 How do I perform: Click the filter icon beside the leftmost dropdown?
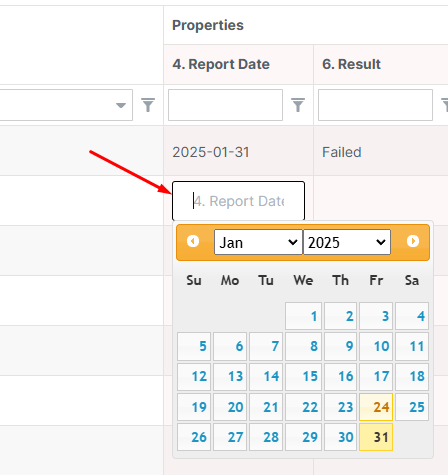[148, 105]
